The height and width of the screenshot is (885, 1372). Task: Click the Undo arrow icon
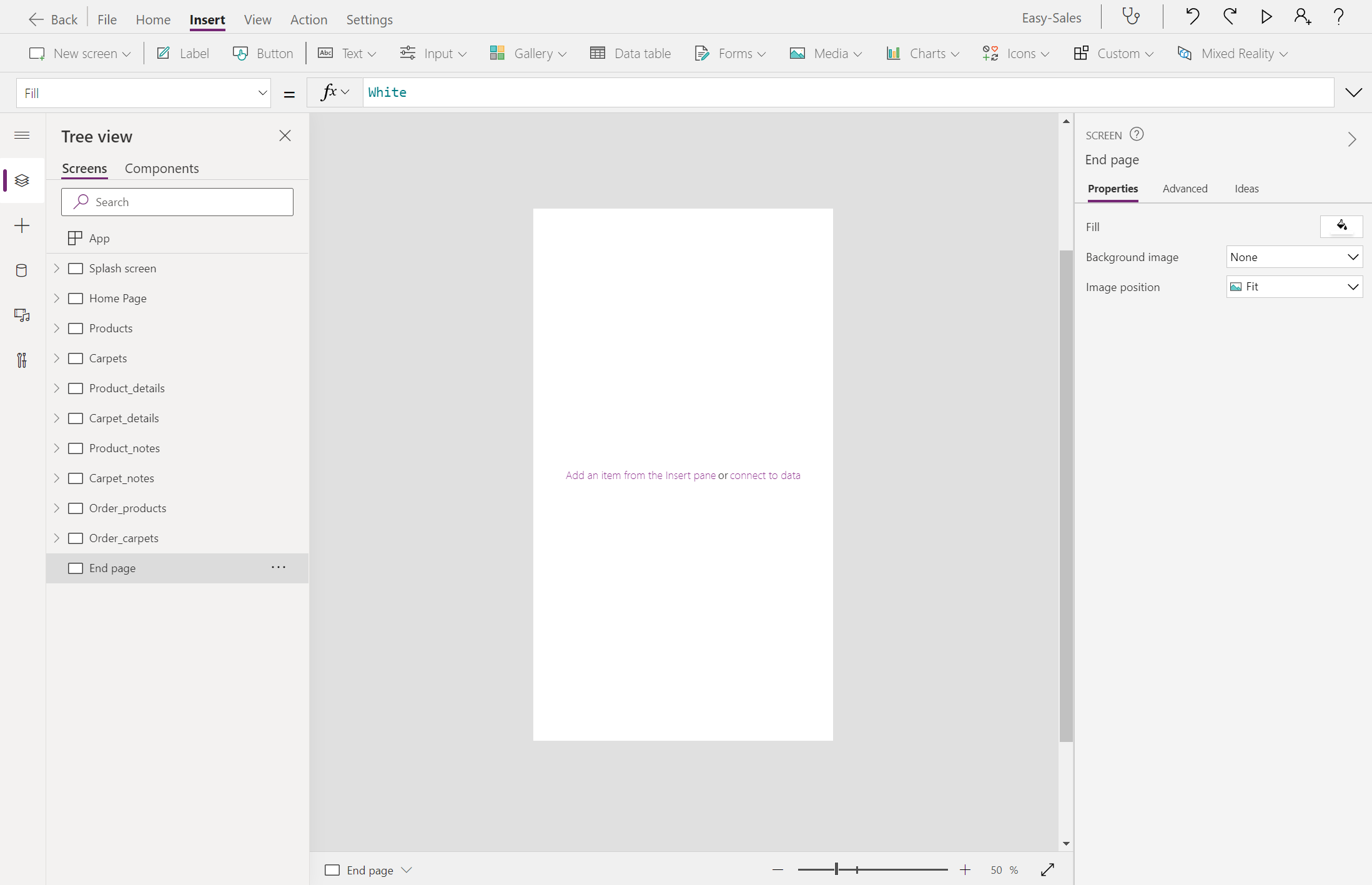coord(1192,17)
